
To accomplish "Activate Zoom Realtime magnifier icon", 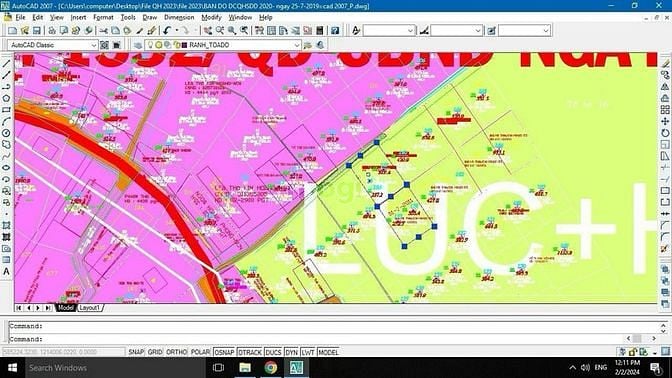I will (x=220, y=30).
